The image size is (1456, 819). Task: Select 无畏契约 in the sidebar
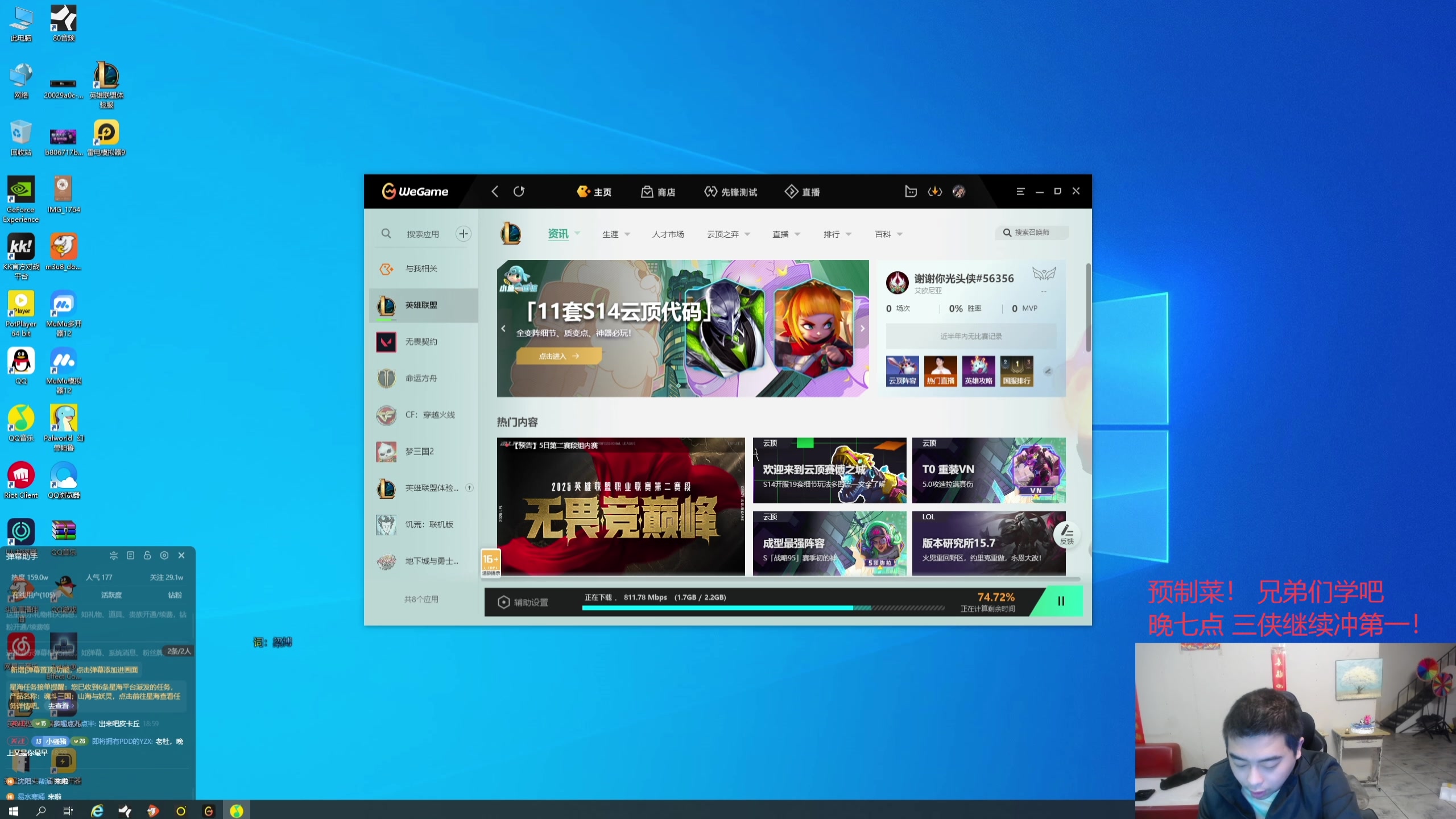[424, 342]
